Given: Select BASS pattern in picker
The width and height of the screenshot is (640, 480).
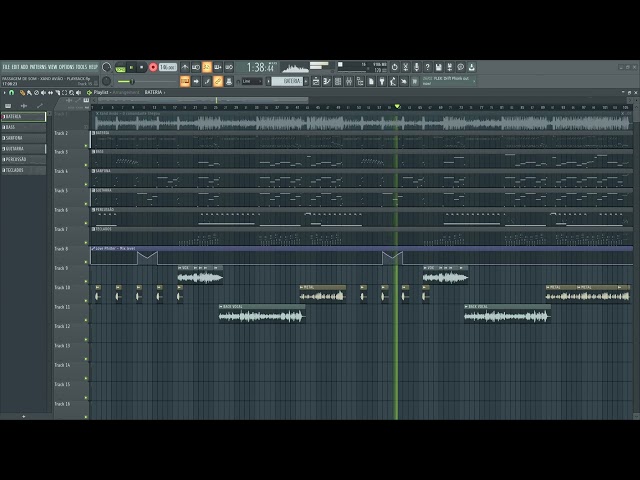Looking at the screenshot, I should point(24,127).
